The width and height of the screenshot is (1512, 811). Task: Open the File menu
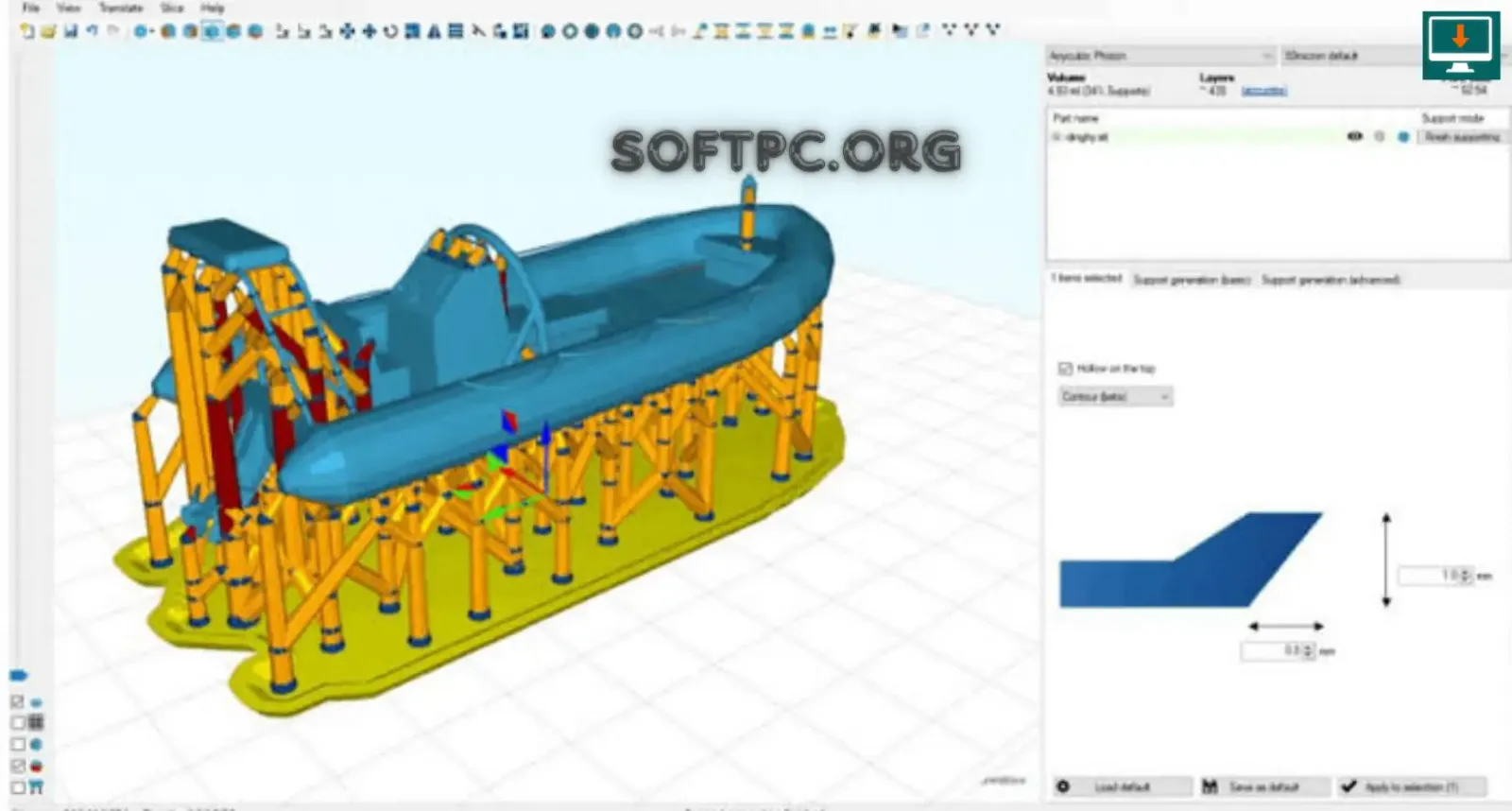(x=31, y=8)
